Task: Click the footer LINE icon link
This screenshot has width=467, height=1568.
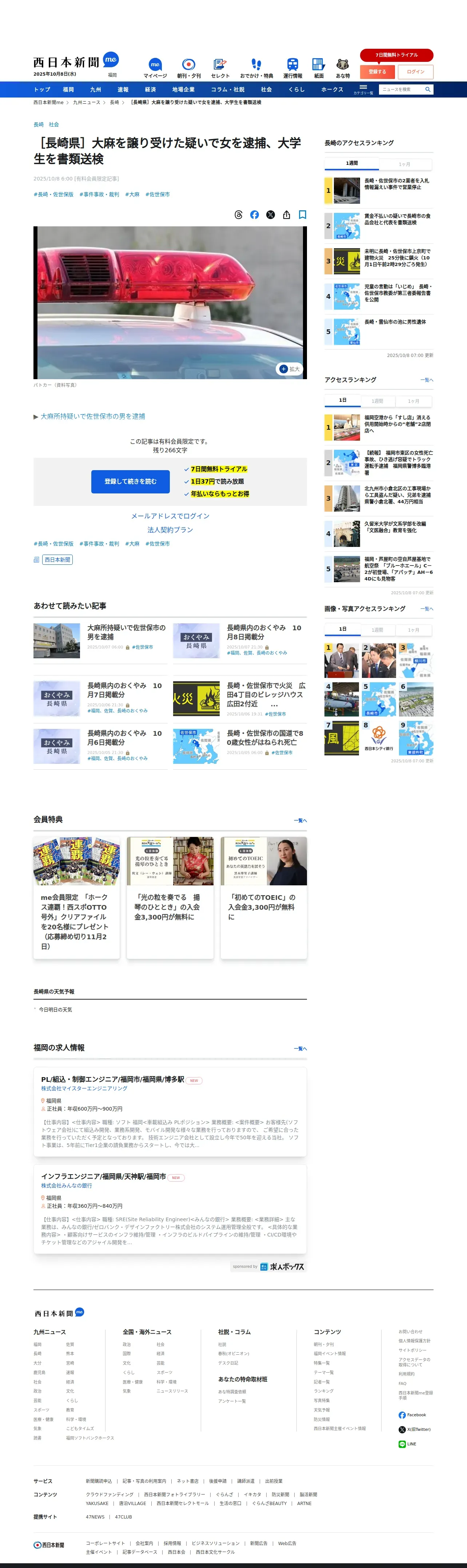Action: 407,1444
